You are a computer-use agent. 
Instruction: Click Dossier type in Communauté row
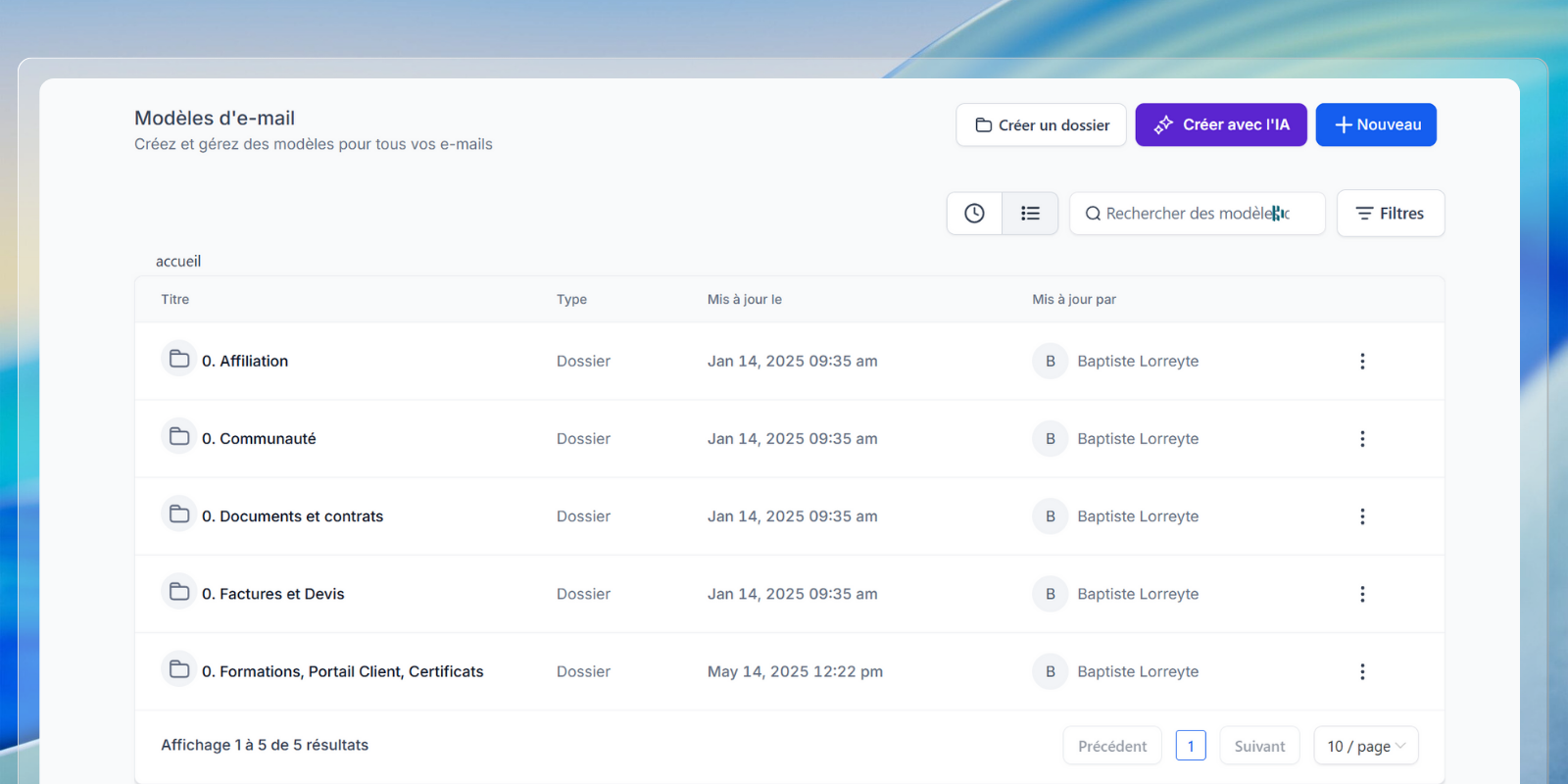click(x=583, y=438)
